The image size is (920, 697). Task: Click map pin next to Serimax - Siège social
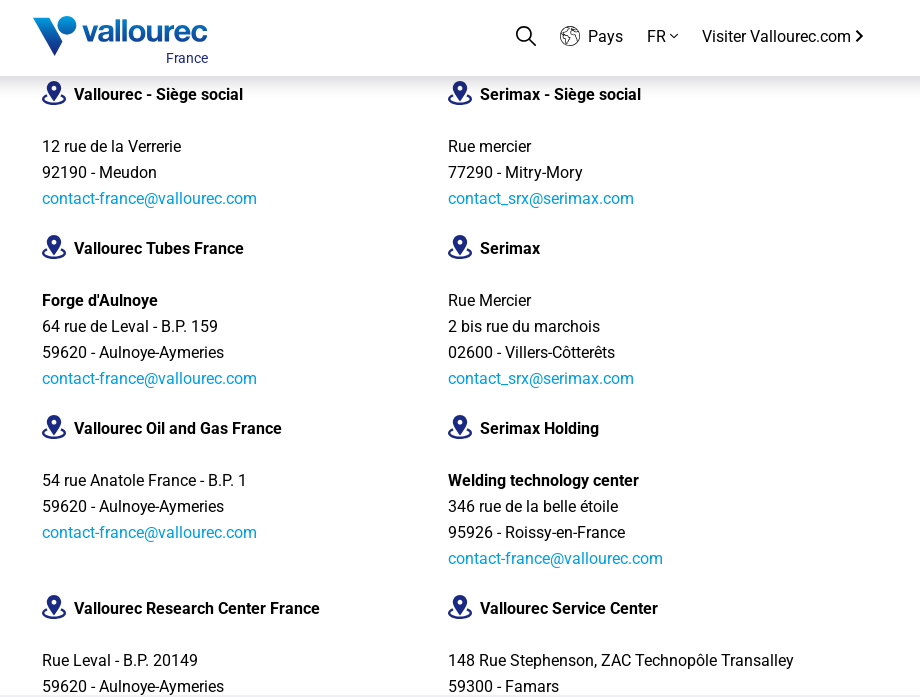460,94
